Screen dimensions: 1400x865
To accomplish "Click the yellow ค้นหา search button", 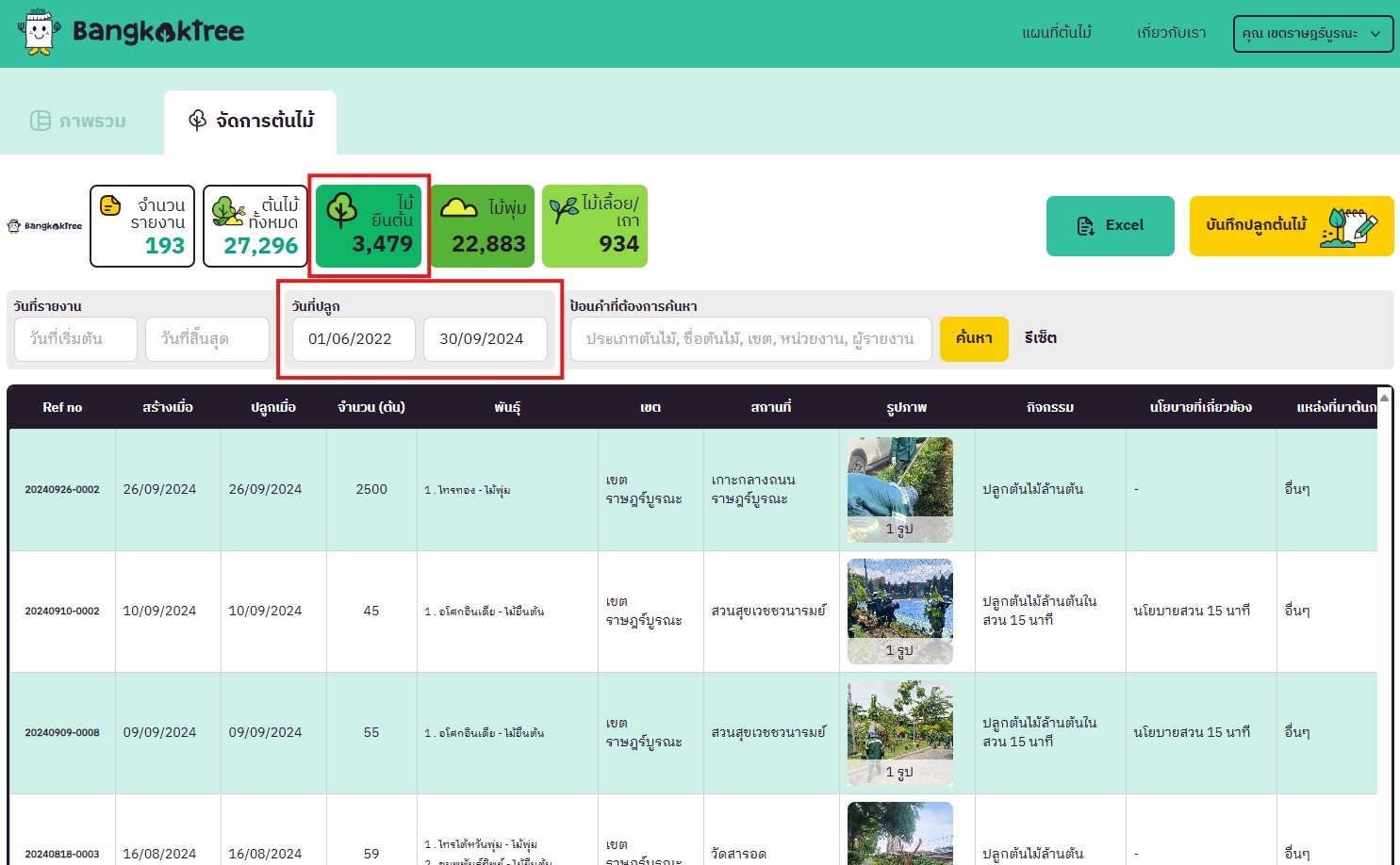I will coord(974,338).
